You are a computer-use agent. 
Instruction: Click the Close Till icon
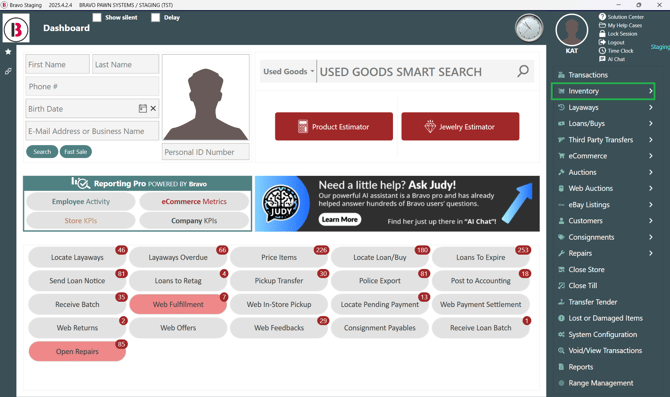561,285
